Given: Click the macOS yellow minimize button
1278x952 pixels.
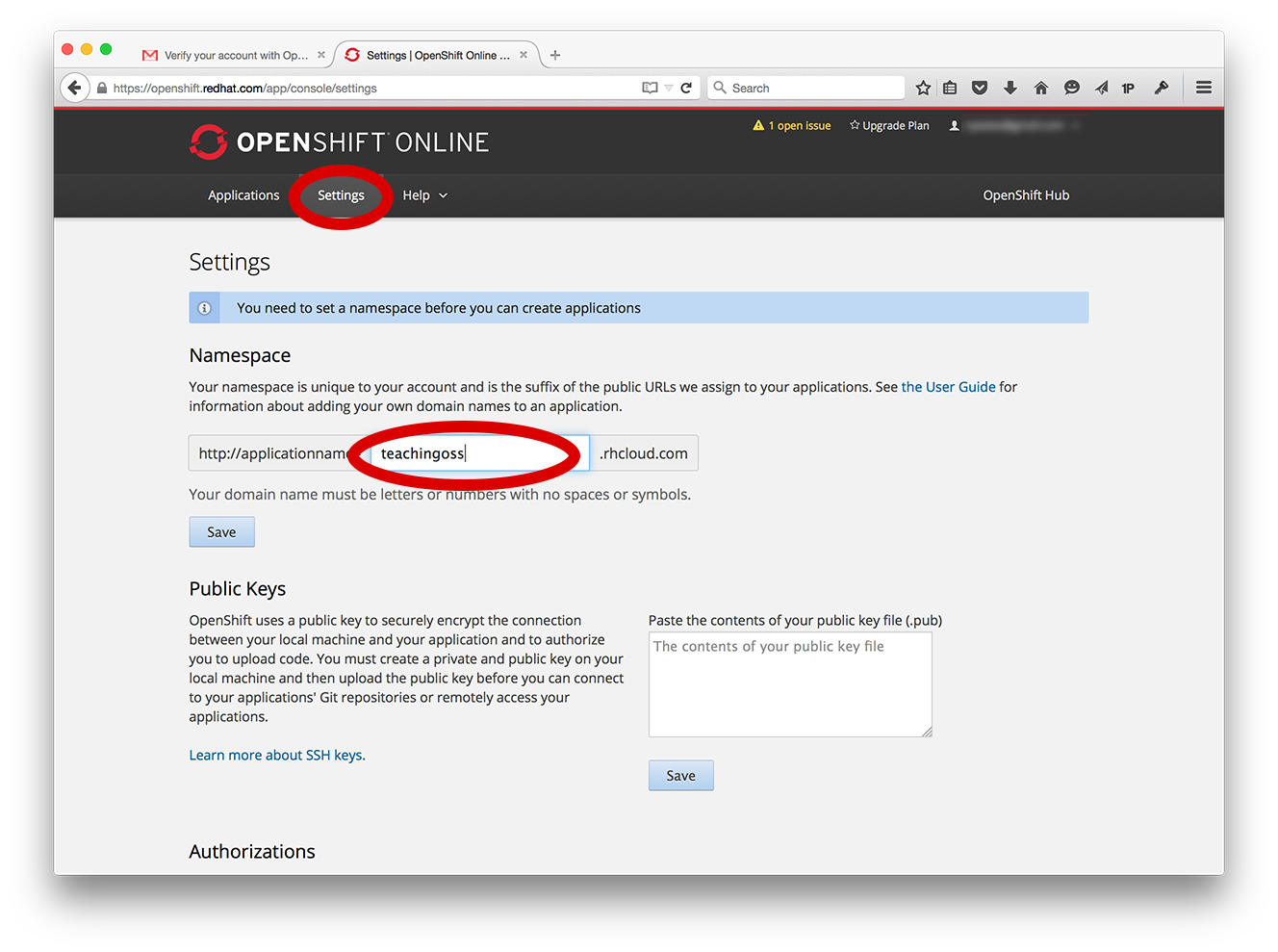Looking at the screenshot, I should [x=87, y=49].
